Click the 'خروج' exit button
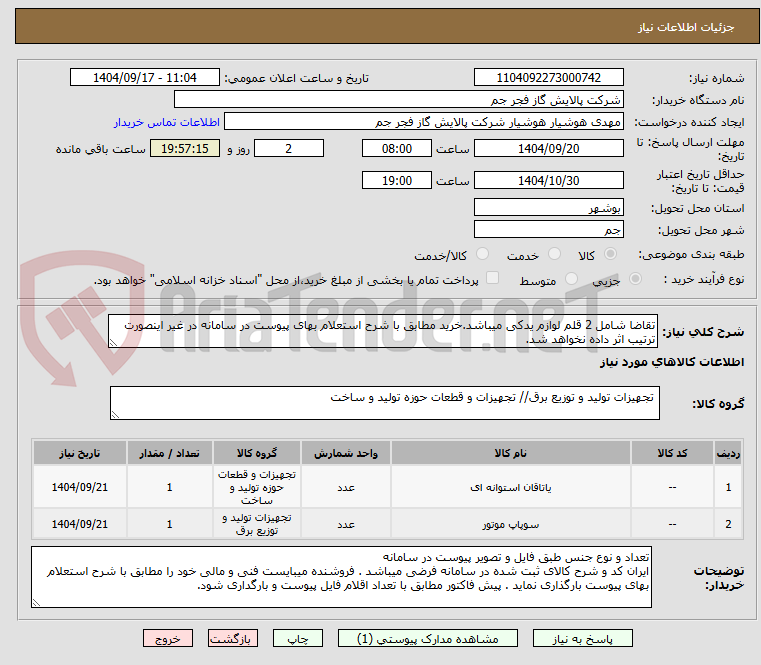 [x=167, y=637]
